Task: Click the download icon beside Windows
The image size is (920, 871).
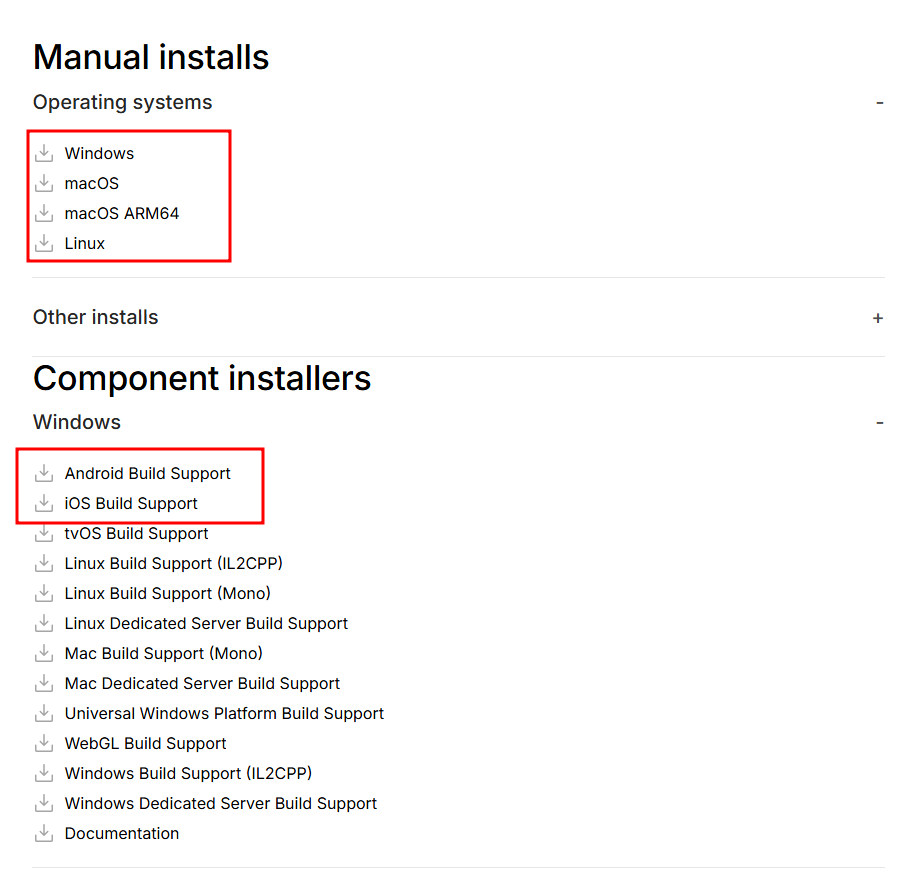Action: (x=44, y=153)
